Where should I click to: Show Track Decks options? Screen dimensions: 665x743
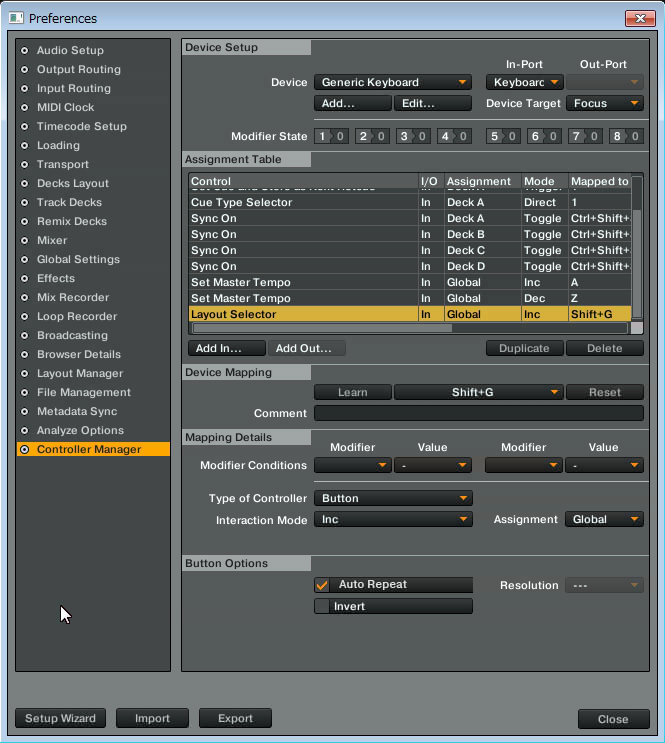pyautogui.click(x=69, y=202)
